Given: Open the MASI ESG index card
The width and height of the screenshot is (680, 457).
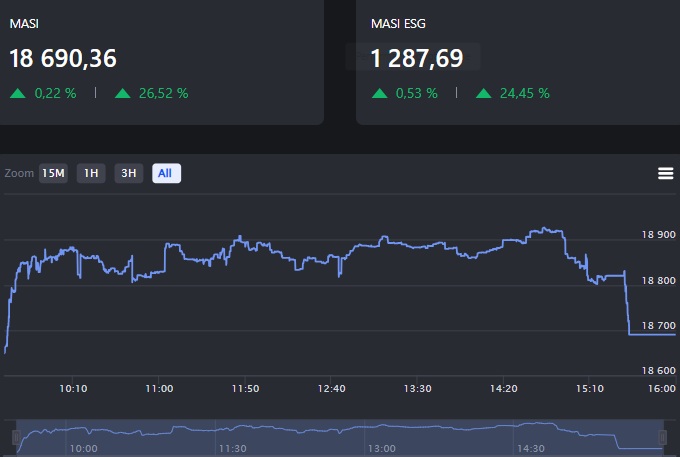Looking at the screenshot, I should click(517, 60).
